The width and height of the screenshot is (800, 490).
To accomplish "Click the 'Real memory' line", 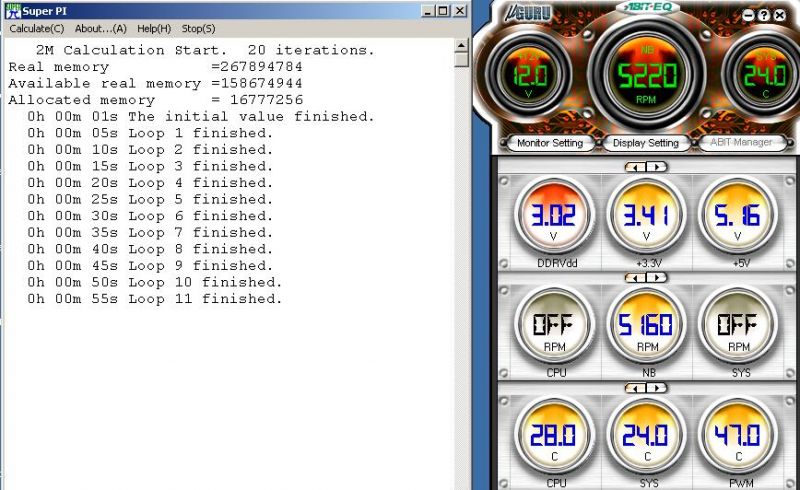I will [156, 67].
